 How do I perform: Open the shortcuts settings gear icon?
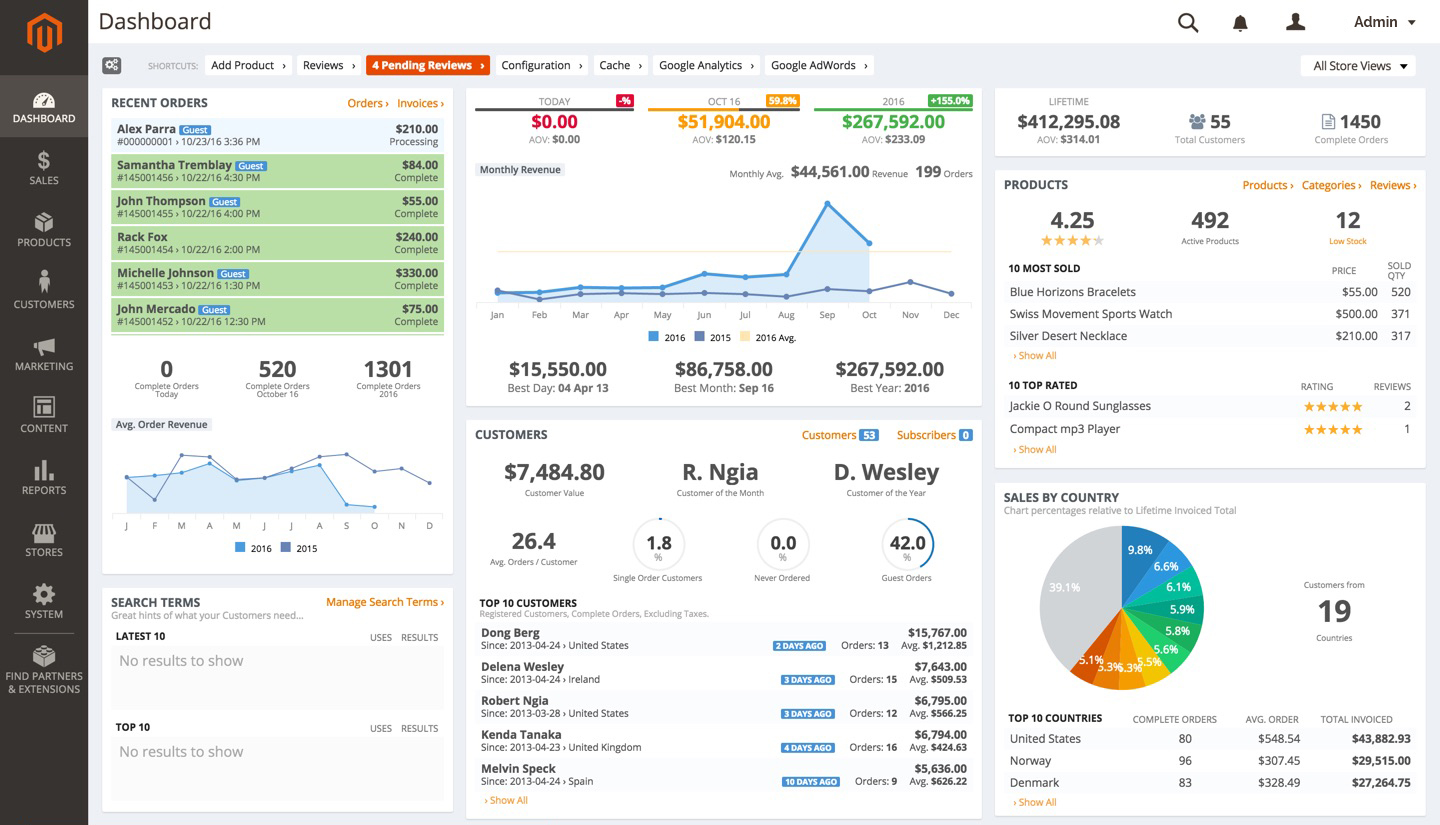pyautogui.click(x=112, y=65)
